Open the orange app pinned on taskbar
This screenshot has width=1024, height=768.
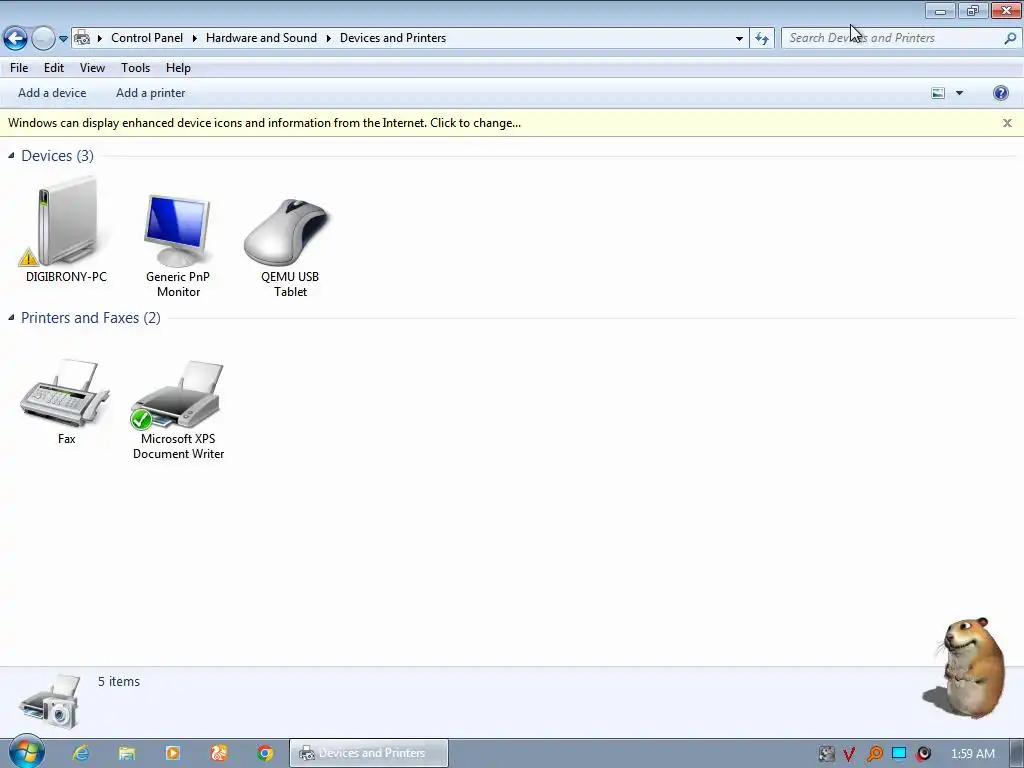click(219, 753)
